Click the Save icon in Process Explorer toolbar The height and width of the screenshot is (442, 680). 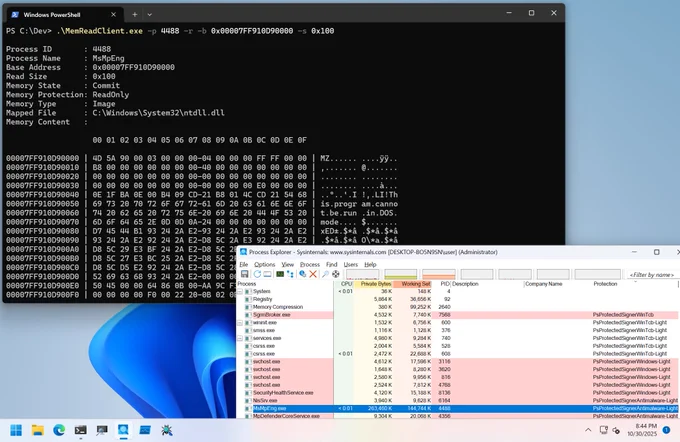(244, 274)
